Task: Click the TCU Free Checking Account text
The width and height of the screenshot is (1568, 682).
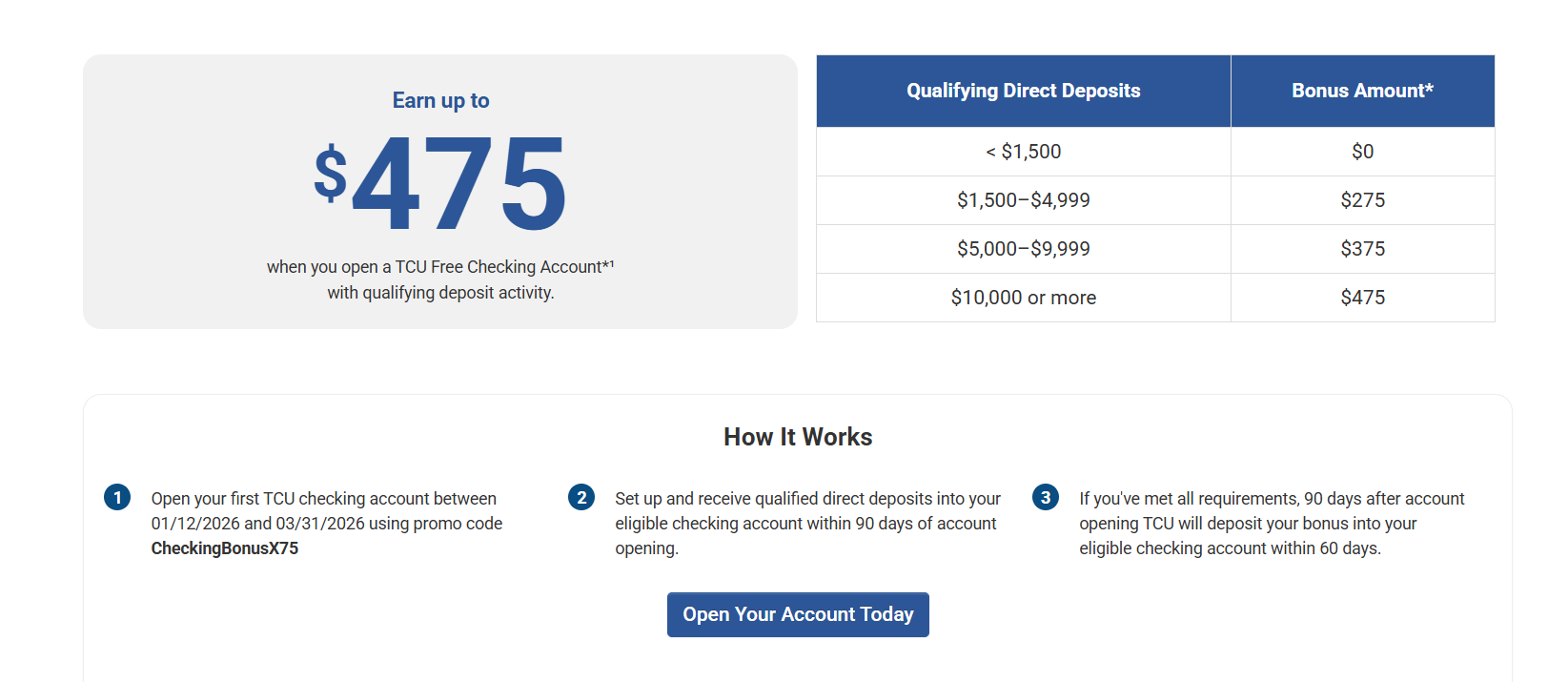Action: pyautogui.click(x=499, y=267)
